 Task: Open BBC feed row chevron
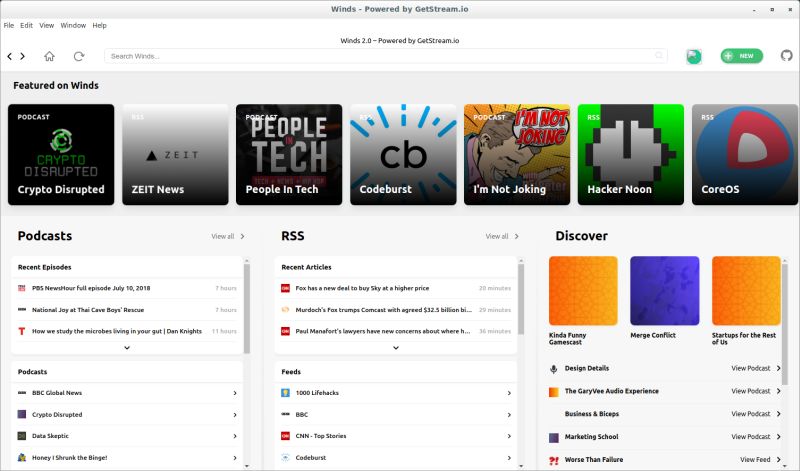click(509, 415)
